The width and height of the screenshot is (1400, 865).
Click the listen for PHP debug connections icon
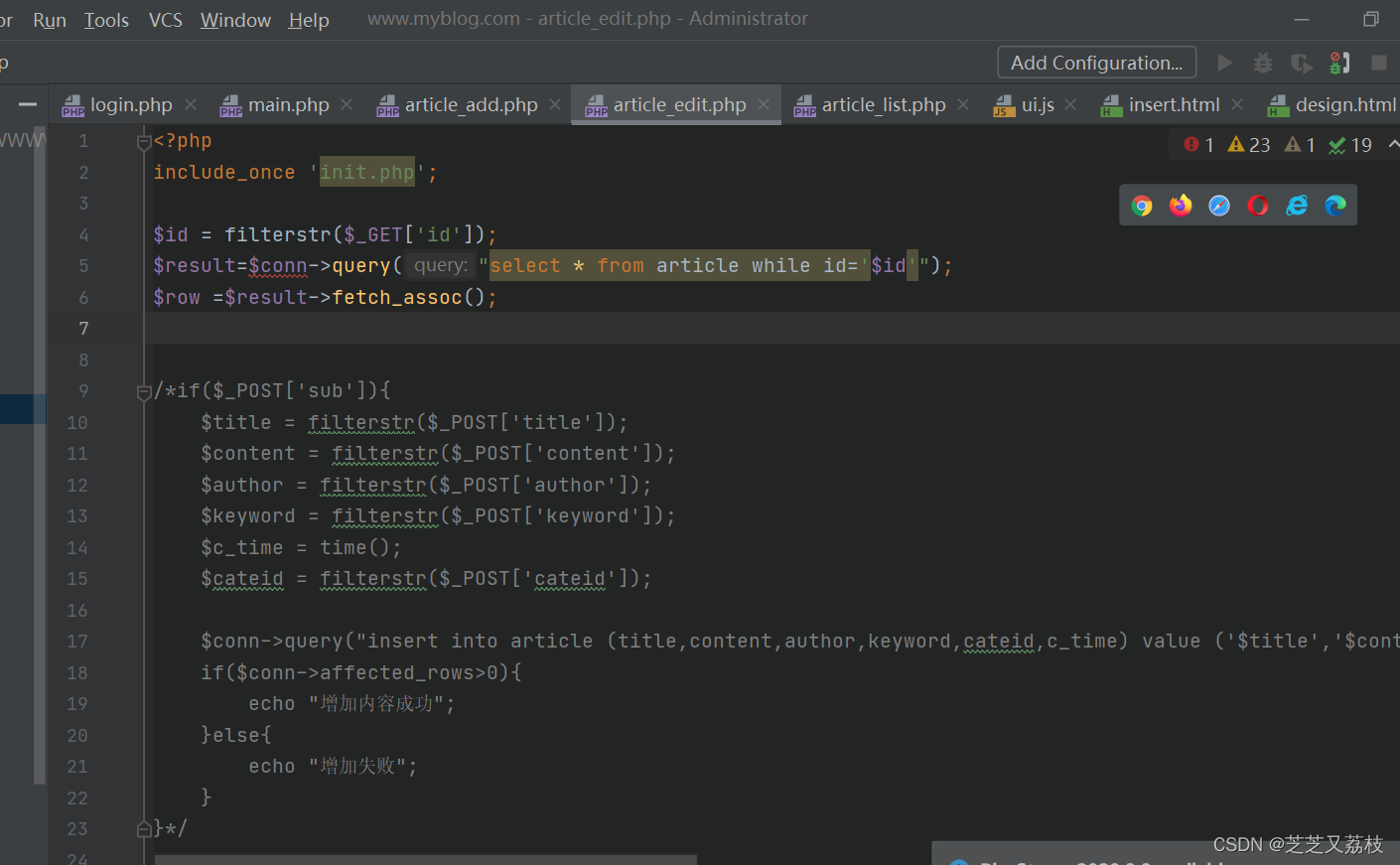point(1339,63)
